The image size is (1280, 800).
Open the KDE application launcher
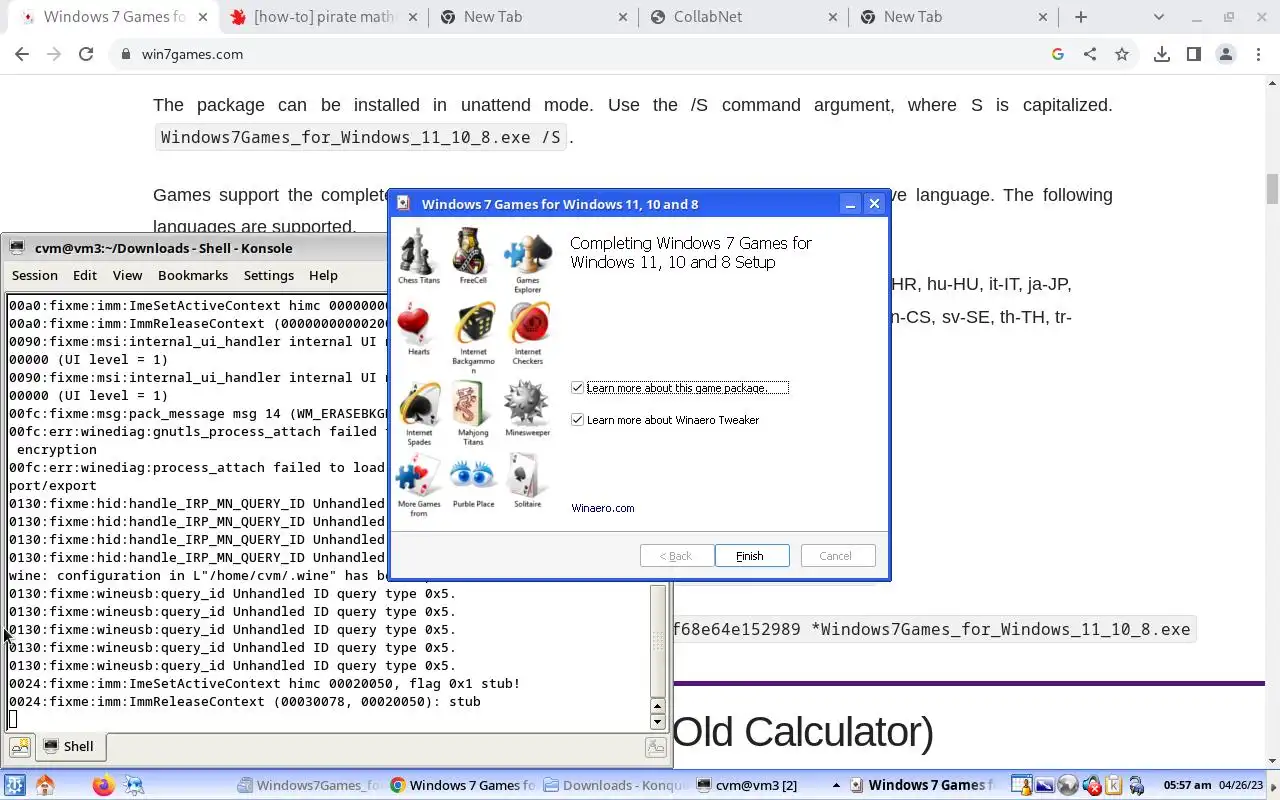[x=14, y=785]
